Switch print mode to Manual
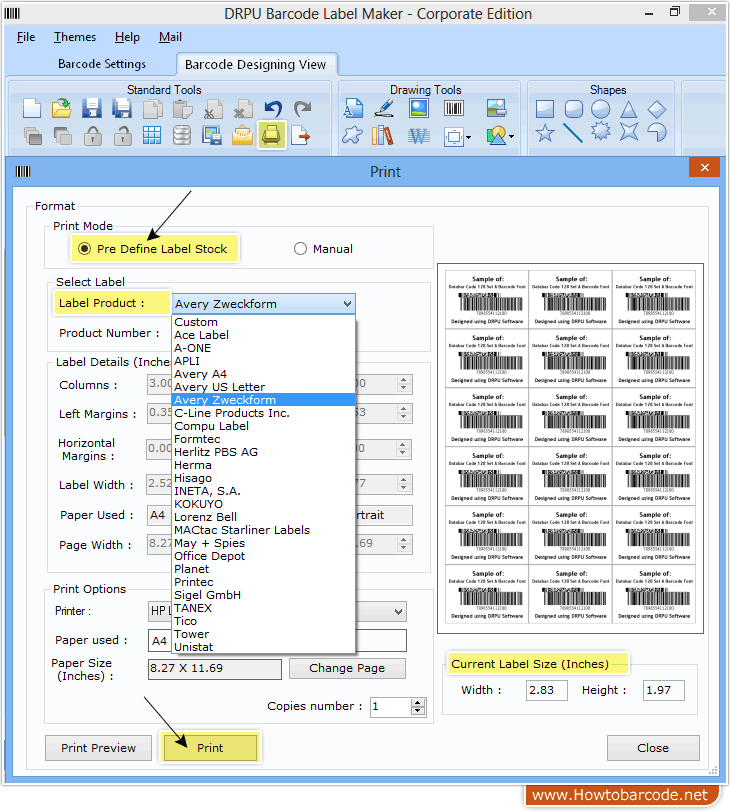Screen dimensions: 730x812 300,249
